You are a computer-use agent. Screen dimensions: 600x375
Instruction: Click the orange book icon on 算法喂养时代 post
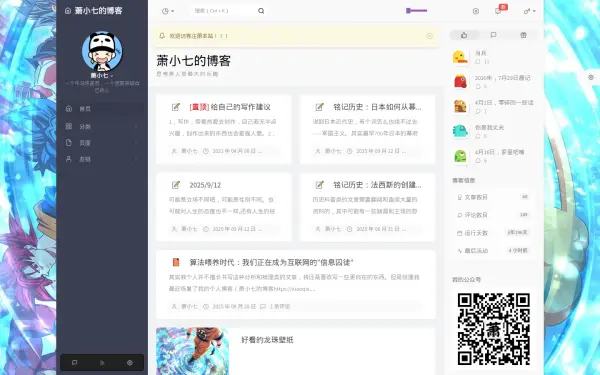176,262
